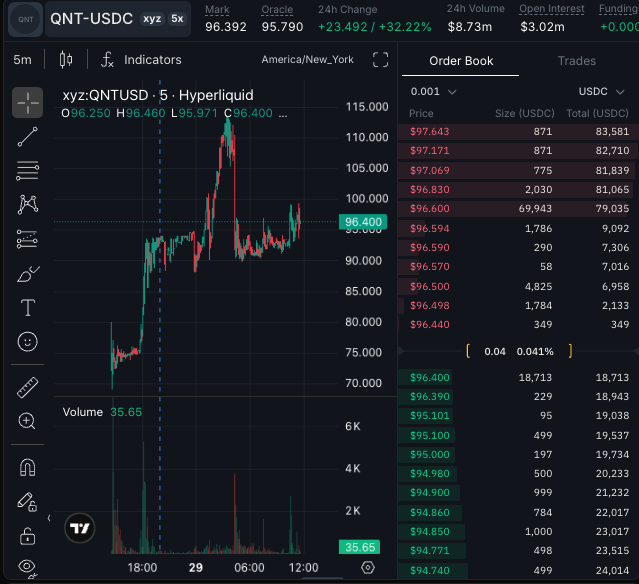
Task: Click the bid price $94.900
Action: (x=430, y=492)
